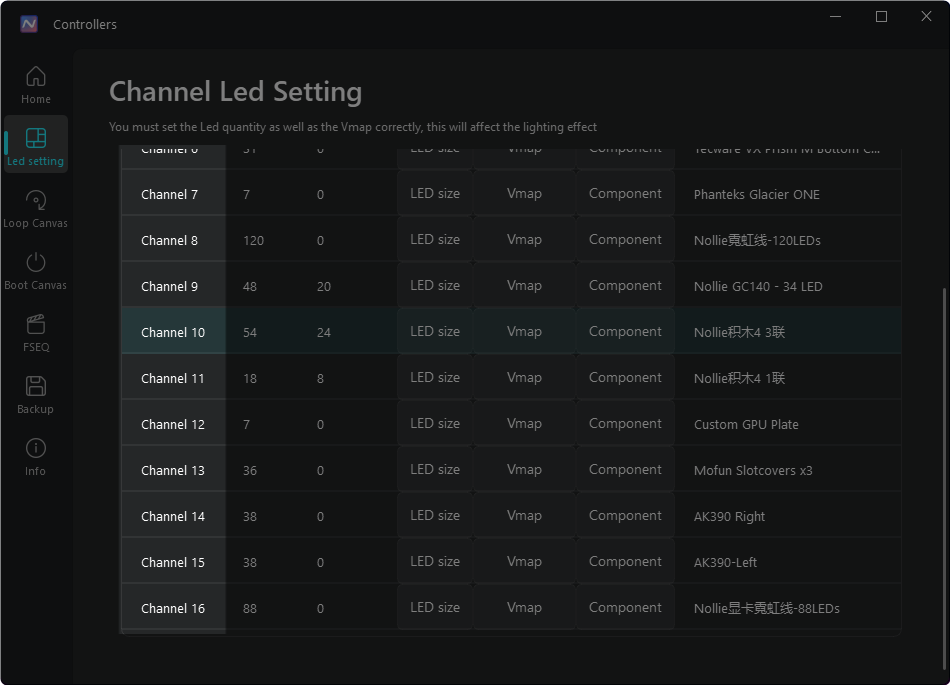Choose Component for Channel 15

[x=625, y=561]
